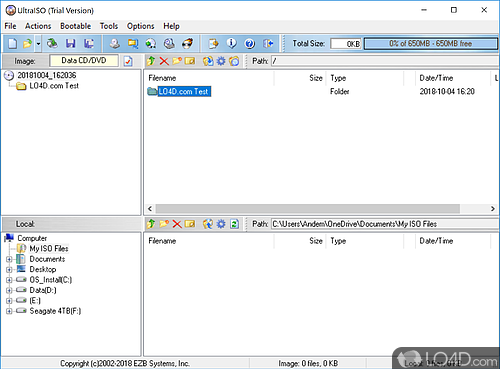The image size is (500, 369).
Task: Click the Convert disc icon with green arrow
Action: [x=151, y=44]
